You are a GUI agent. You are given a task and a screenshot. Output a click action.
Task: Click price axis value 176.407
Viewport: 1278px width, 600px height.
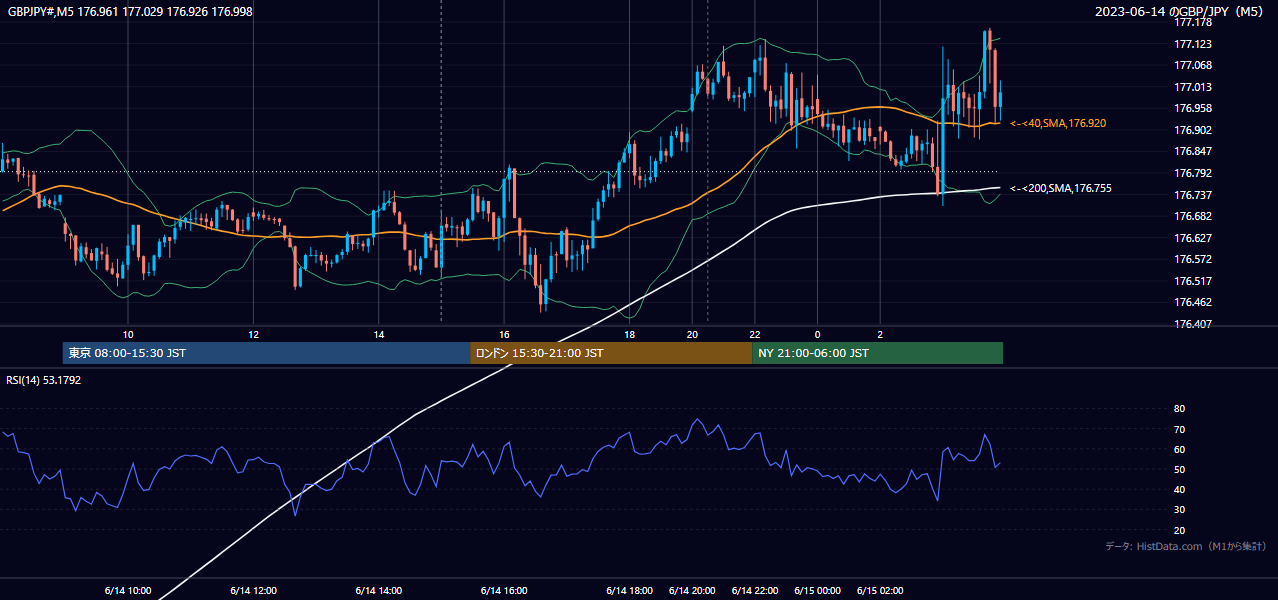(1193, 324)
